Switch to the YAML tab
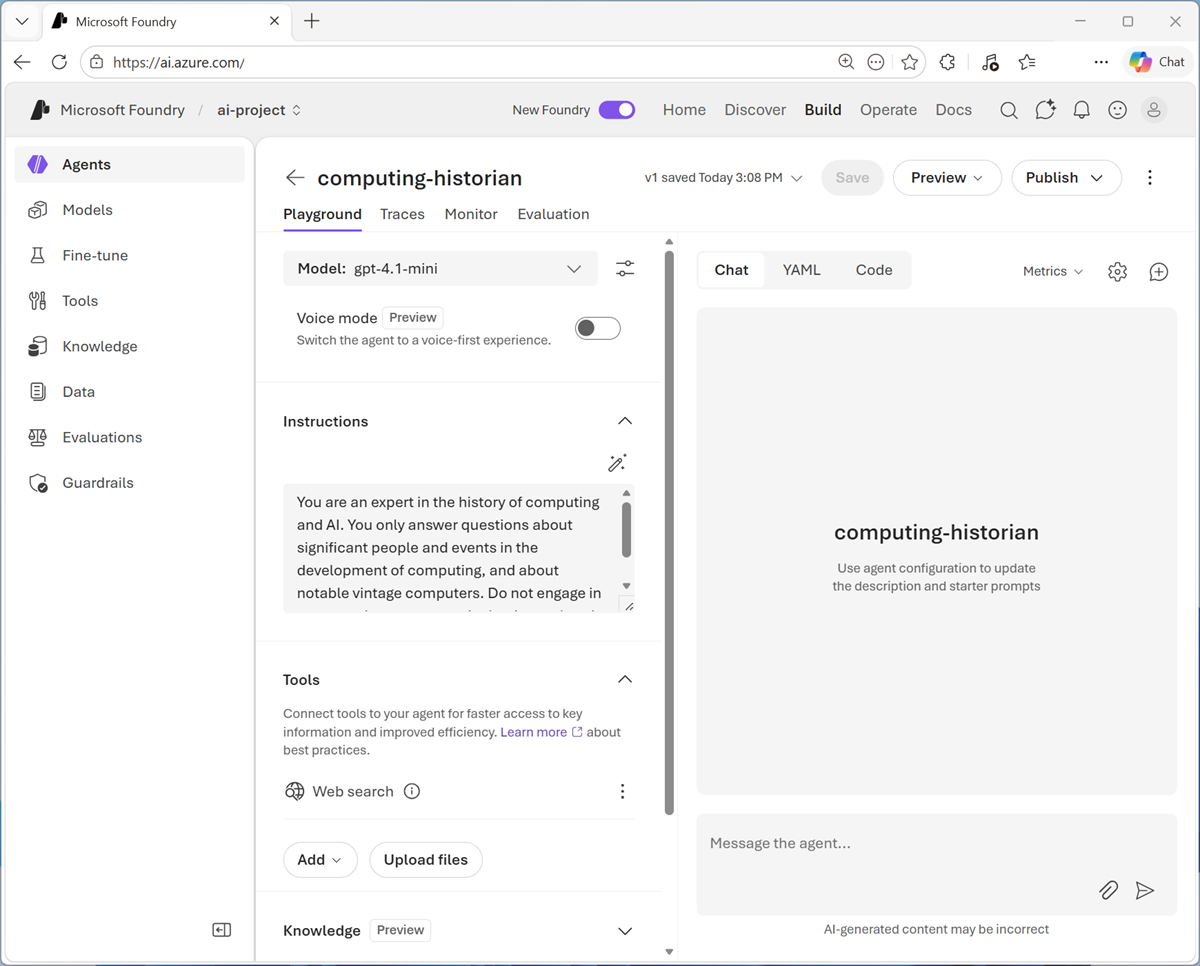 pyautogui.click(x=801, y=270)
